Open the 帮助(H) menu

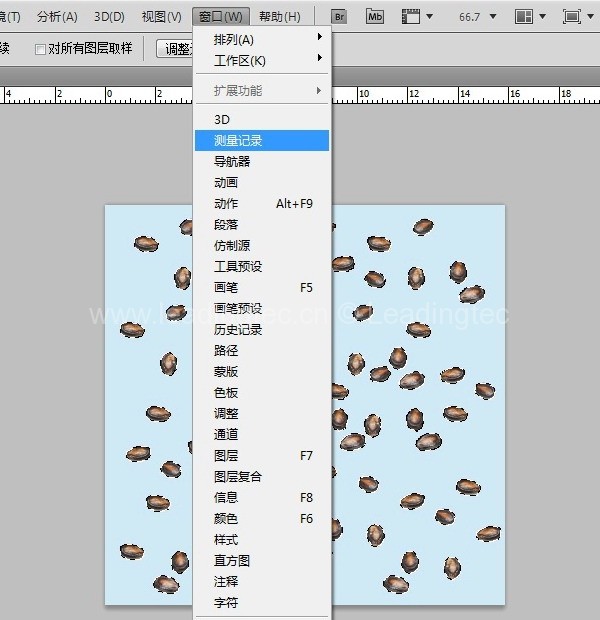click(x=279, y=17)
